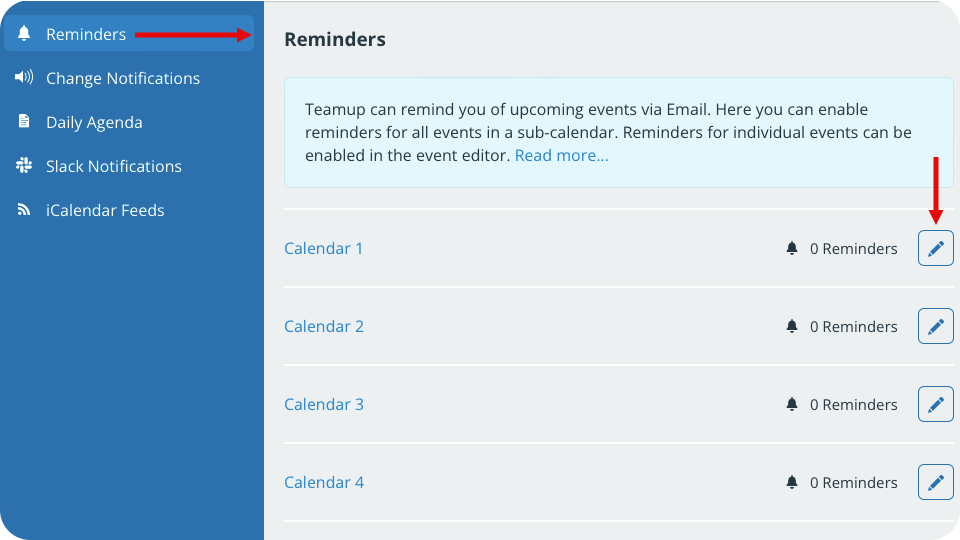Viewport: 960px width, 540px height.
Task: Click the Reminders bell icon in sidebar
Action: (x=24, y=34)
